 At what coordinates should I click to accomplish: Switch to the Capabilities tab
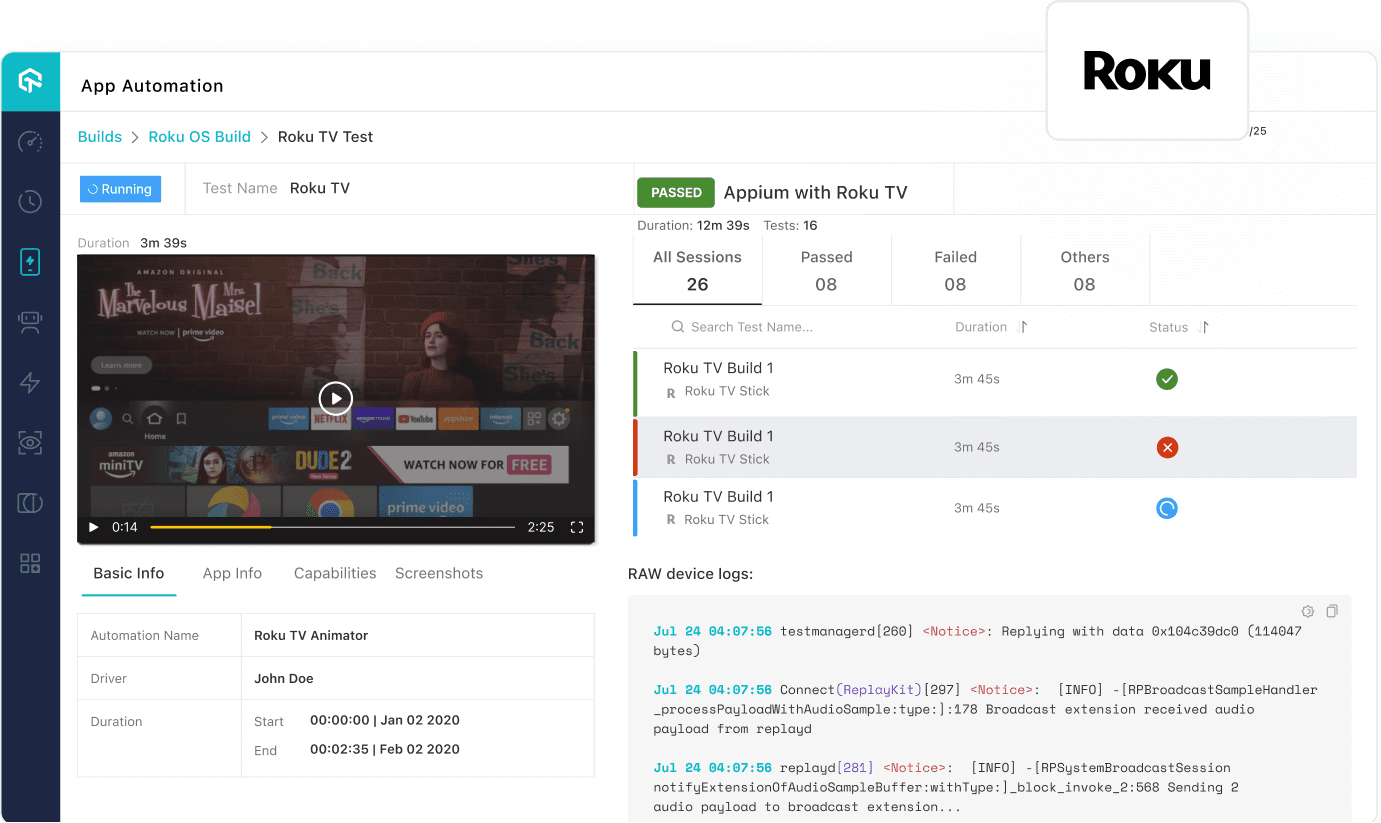point(335,574)
